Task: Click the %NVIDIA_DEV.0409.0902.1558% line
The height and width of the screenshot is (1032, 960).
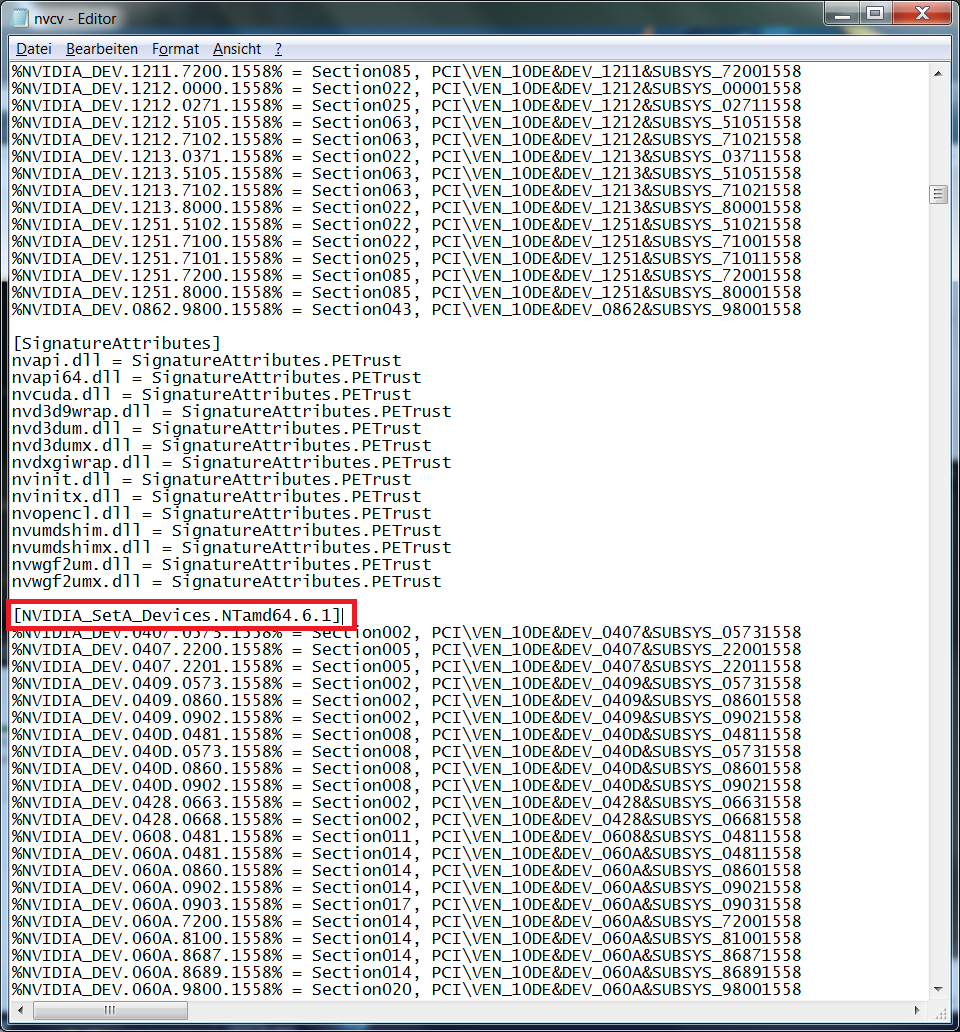Action: (407, 717)
